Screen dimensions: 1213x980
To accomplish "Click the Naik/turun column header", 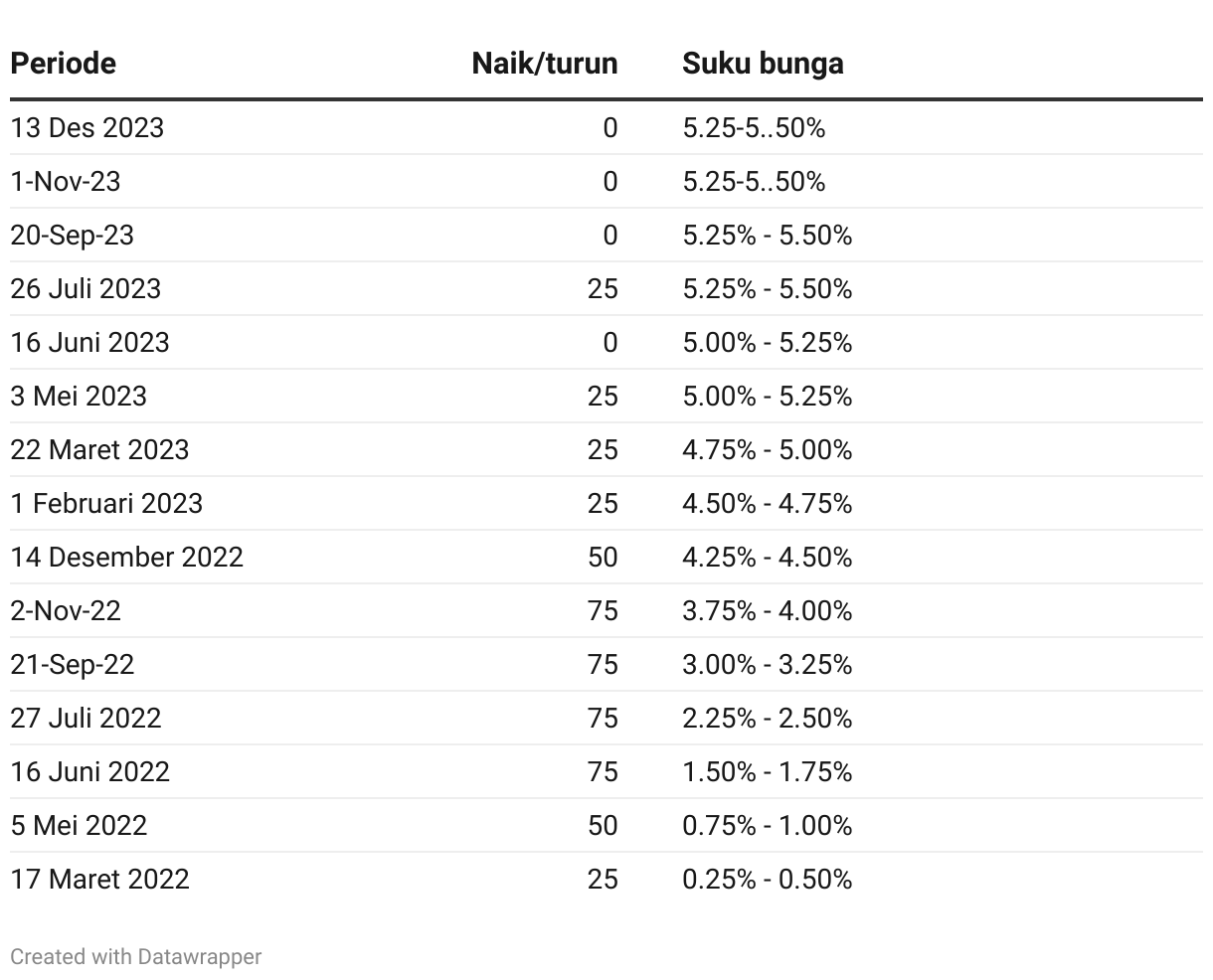I will (544, 64).
